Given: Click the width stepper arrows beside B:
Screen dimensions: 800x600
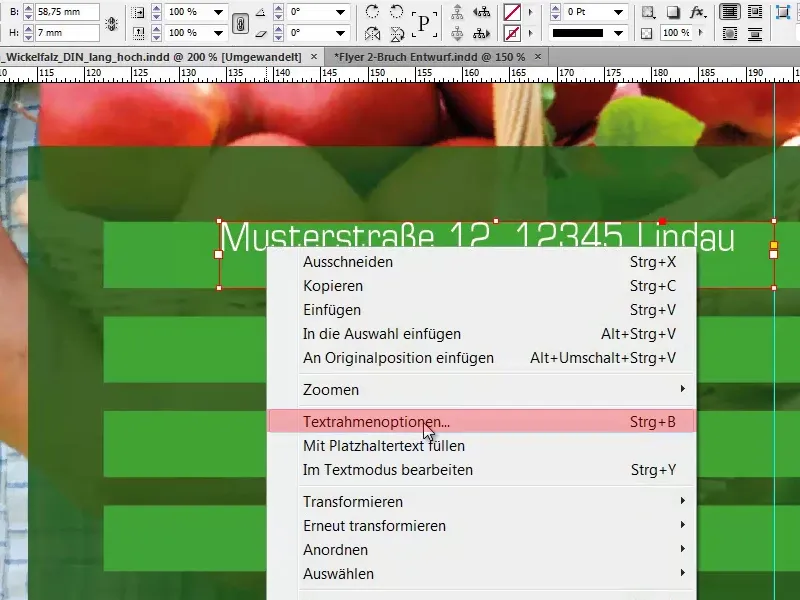Looking at the screenshot, I should coord(29,12).
